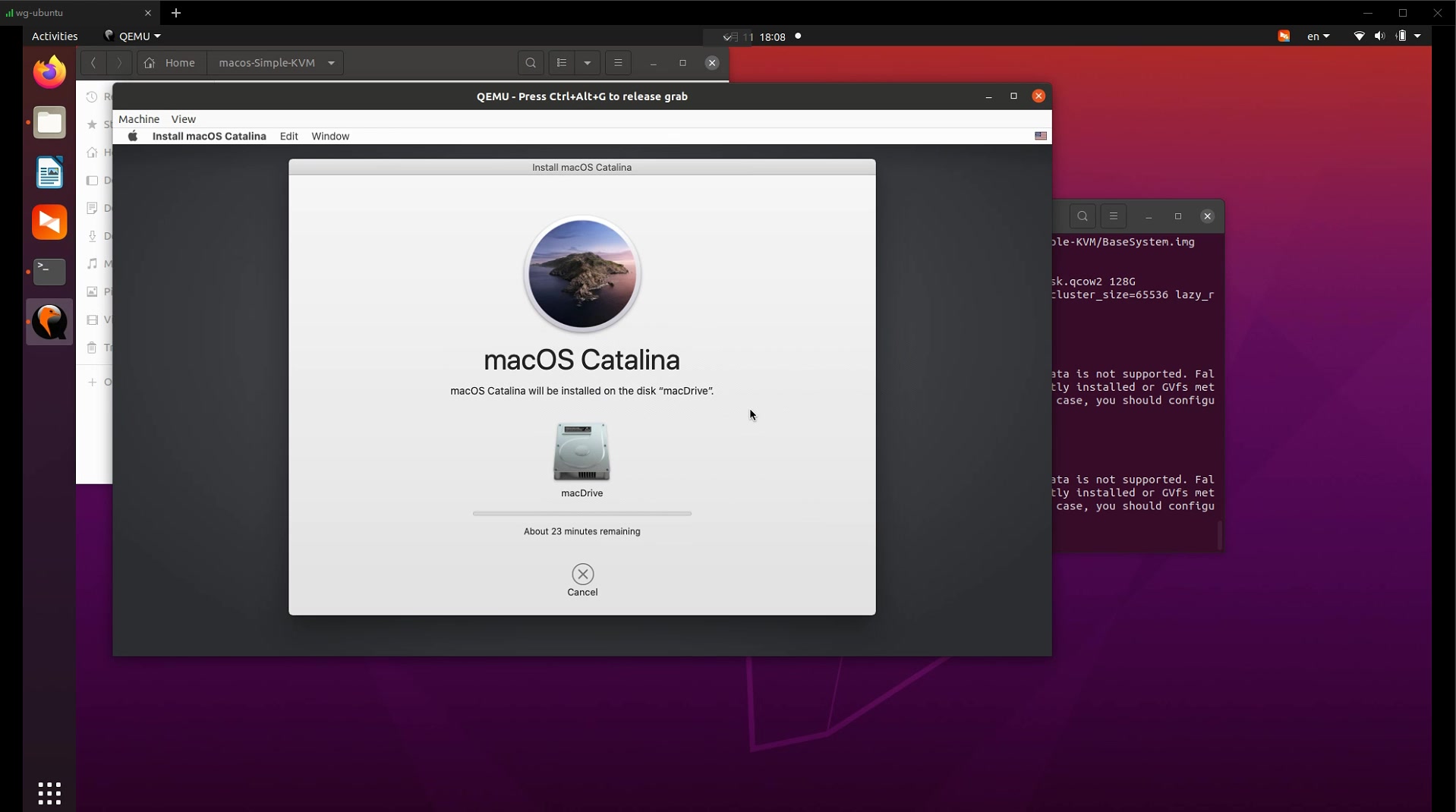Close the wg-ubuntu tab
This screenshot has width=1456, height=812.
tap(148, 13)
